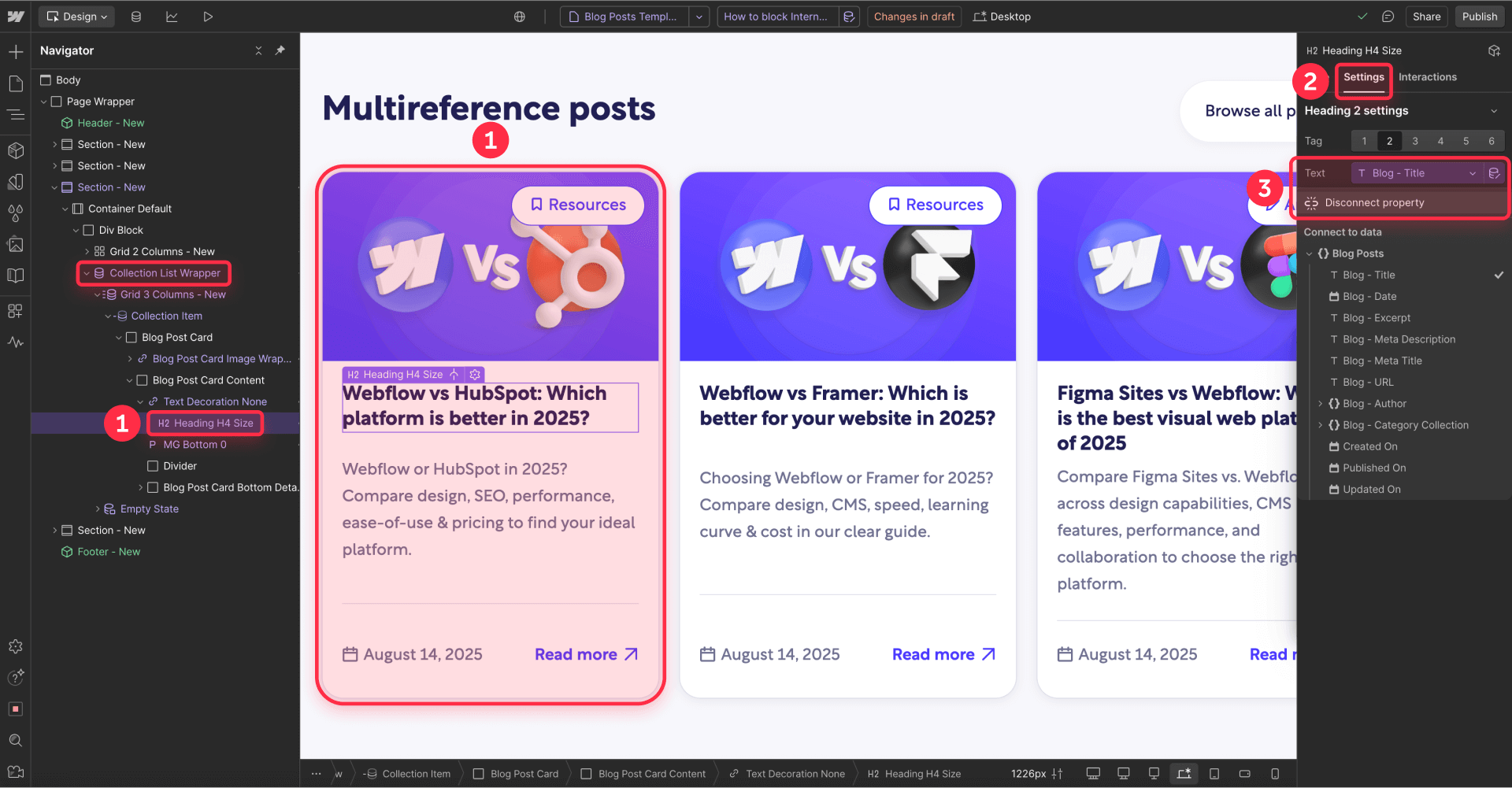The width and height of the screenshot is (1512, 788).
Task: Collapse the Collection List Wrapper tree node
Action: click(87, 273)
